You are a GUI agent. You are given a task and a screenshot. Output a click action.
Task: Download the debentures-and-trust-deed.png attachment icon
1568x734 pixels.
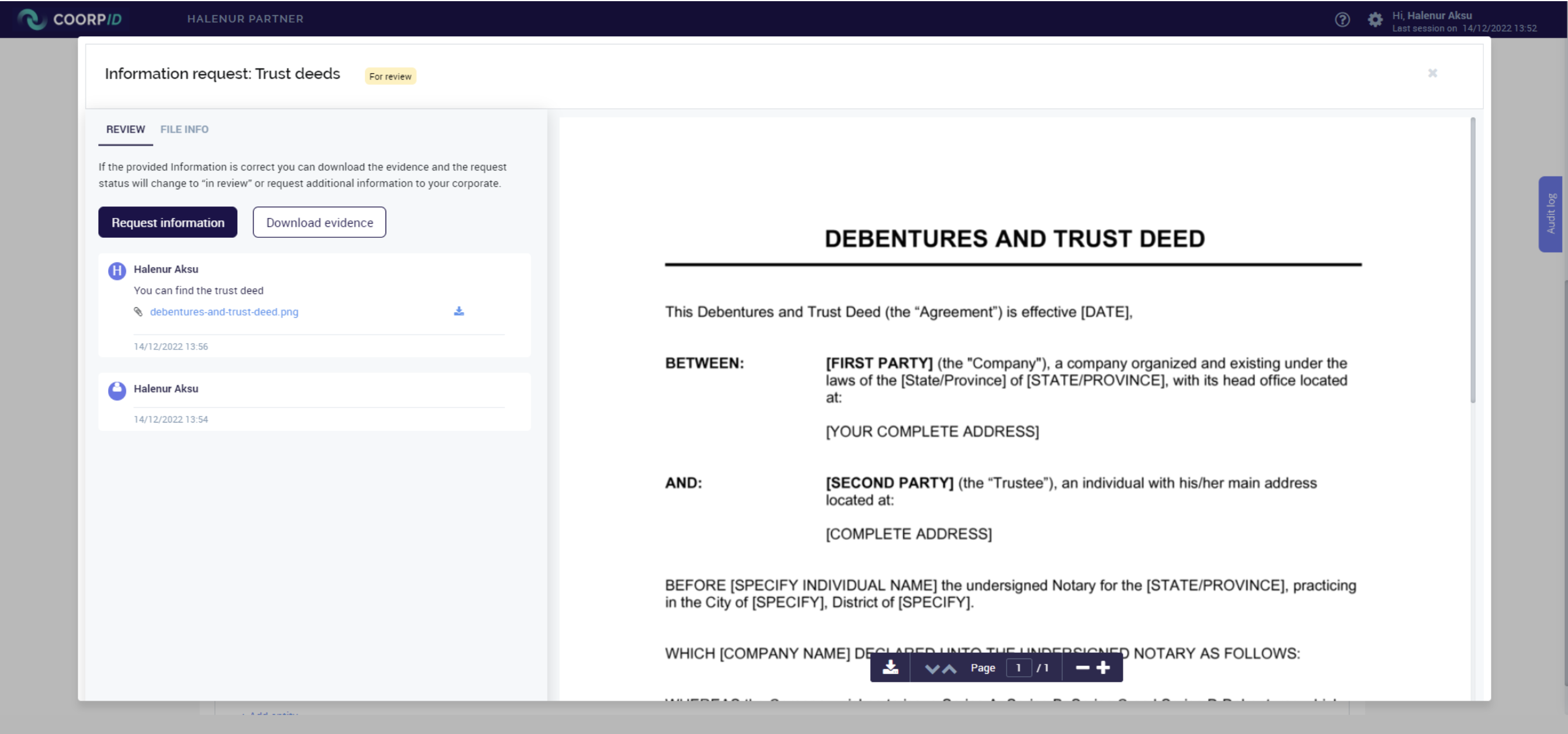pyautogui.click(x=459, y=311)
